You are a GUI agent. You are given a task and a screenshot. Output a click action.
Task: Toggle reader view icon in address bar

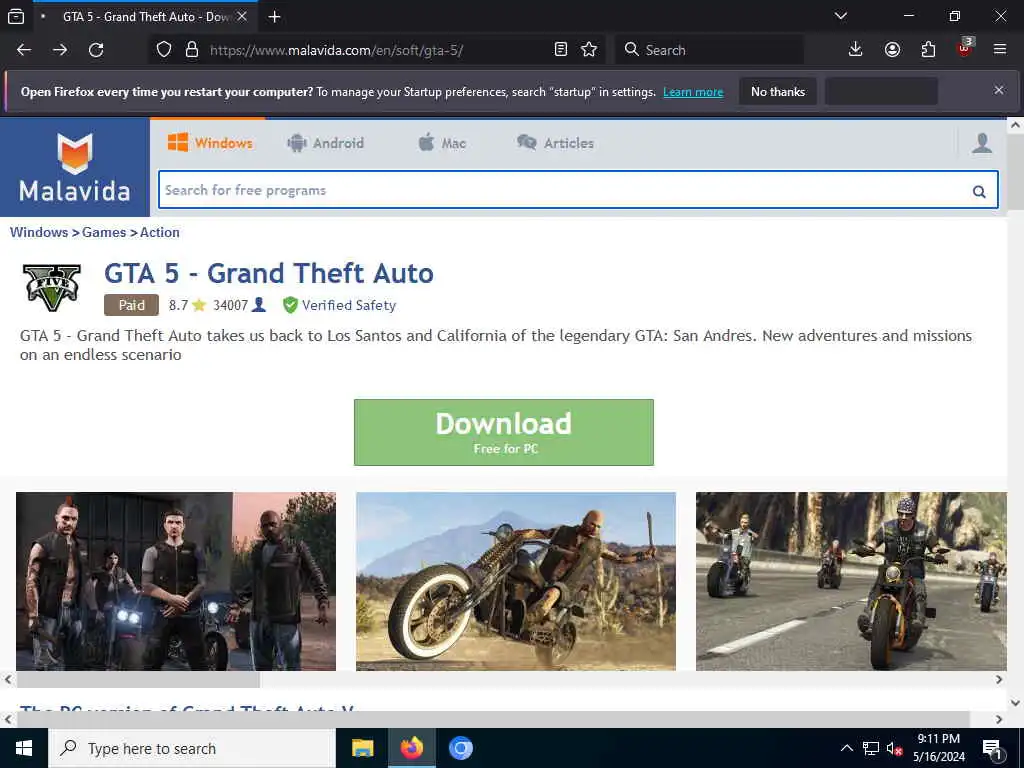click(560, 50)
